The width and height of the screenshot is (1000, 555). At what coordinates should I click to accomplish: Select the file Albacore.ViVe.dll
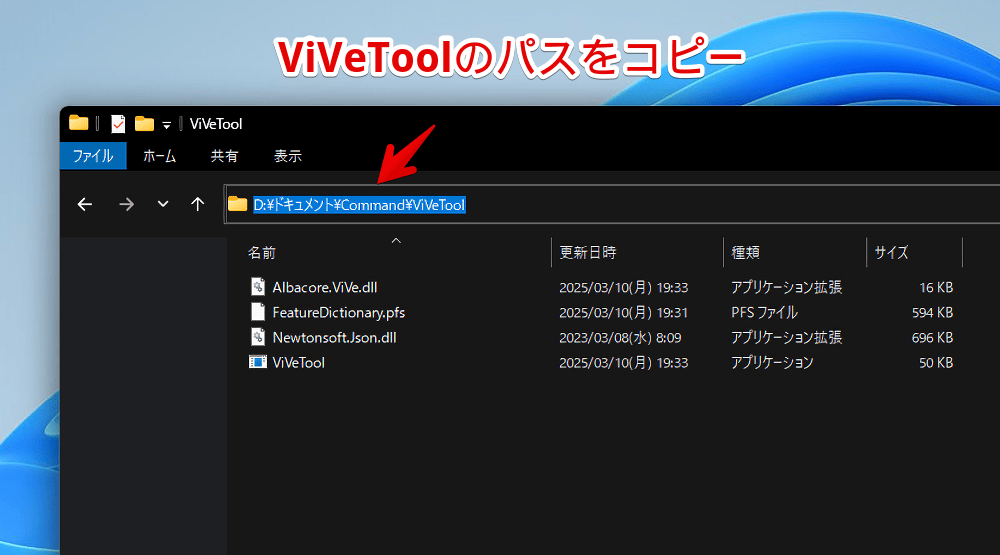tap(325, 287)
